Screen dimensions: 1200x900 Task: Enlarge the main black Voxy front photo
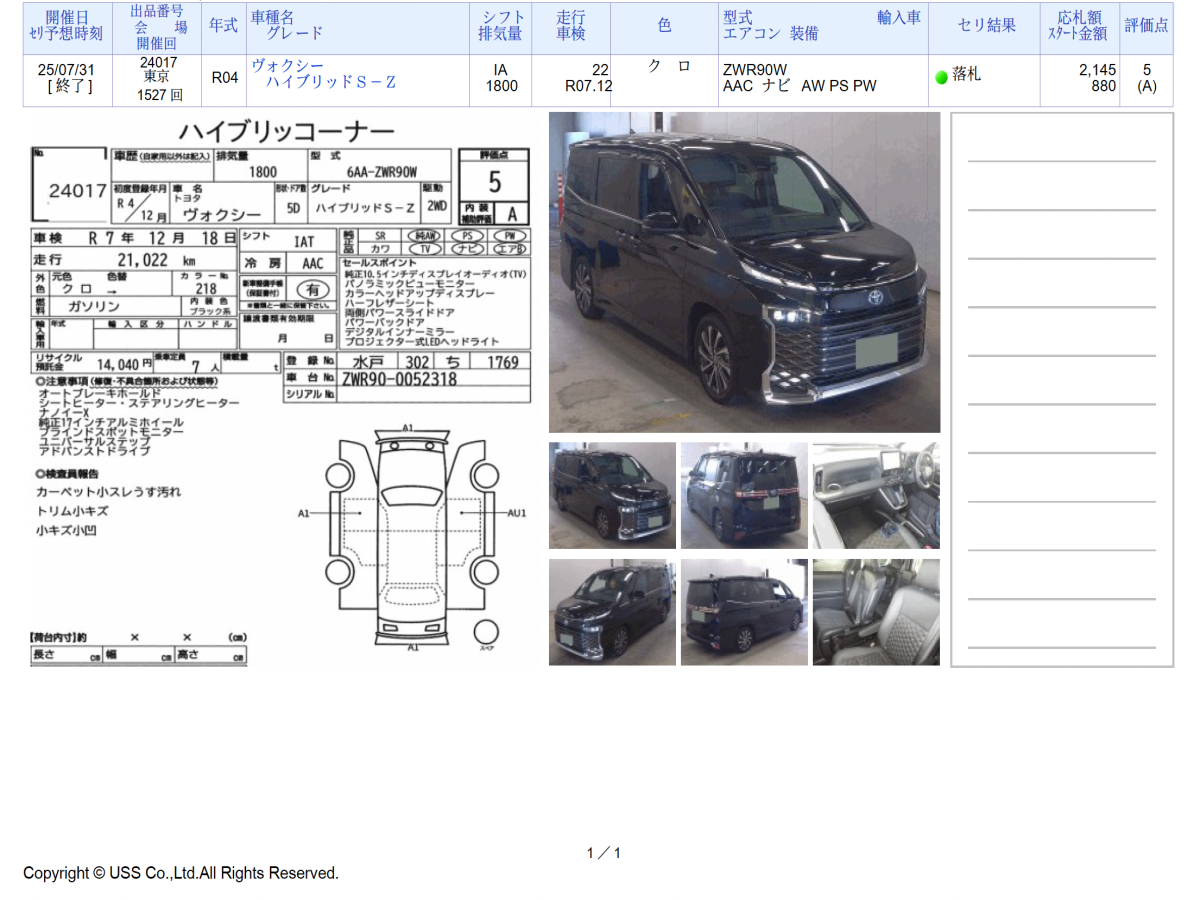[x=744, y=272]
